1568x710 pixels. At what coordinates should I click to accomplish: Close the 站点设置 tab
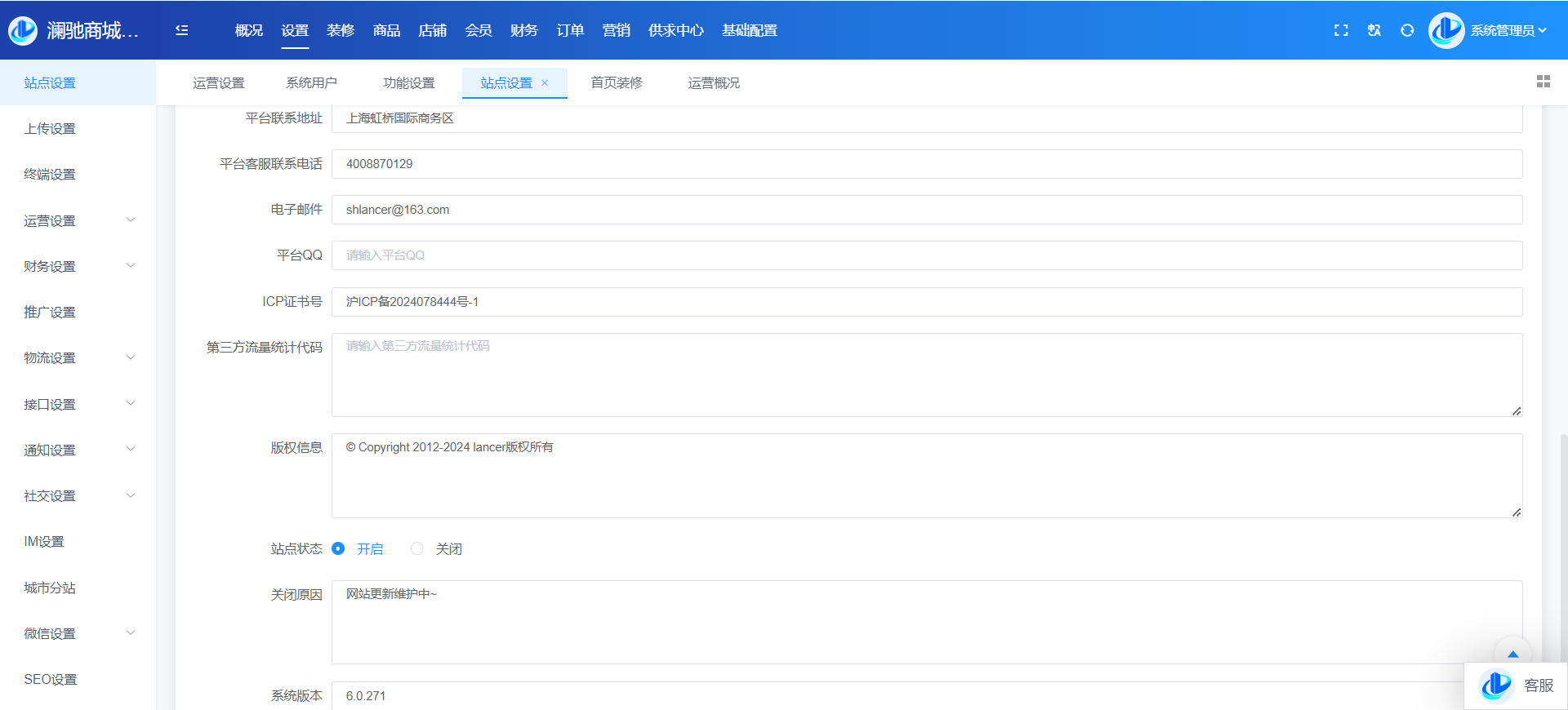545,83
